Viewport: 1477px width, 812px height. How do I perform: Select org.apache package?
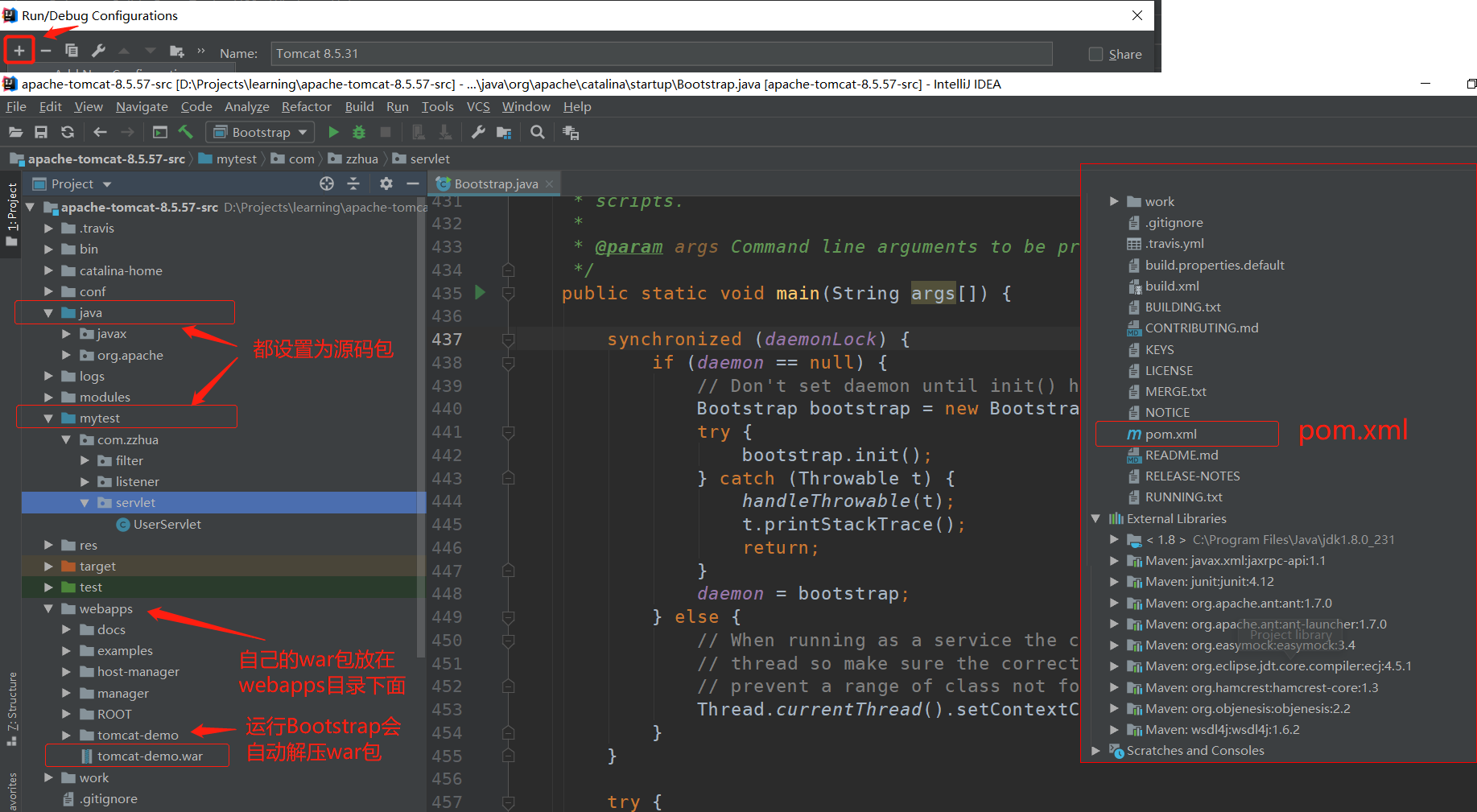click(130, 356)
